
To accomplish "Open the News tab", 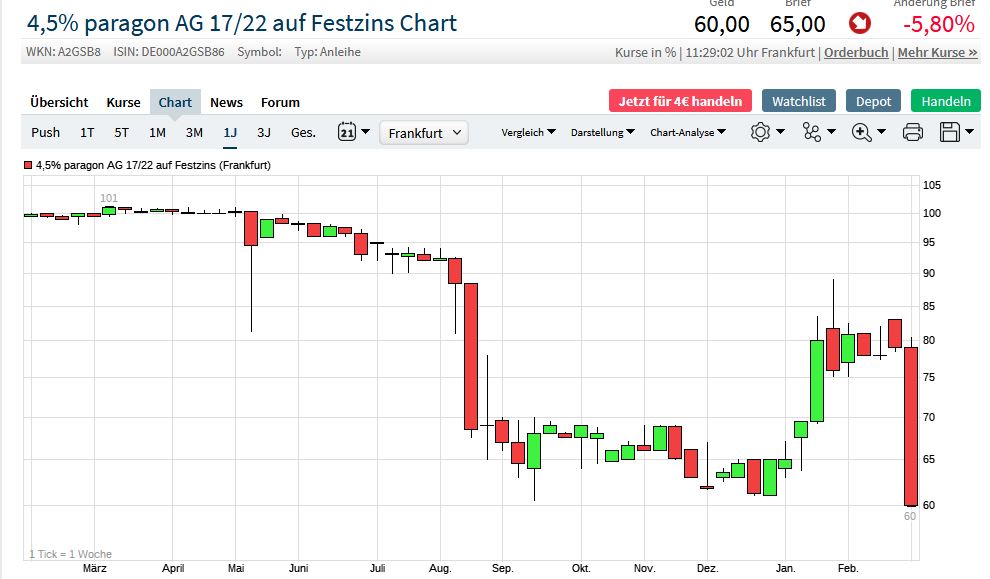I will coord(226,102).
